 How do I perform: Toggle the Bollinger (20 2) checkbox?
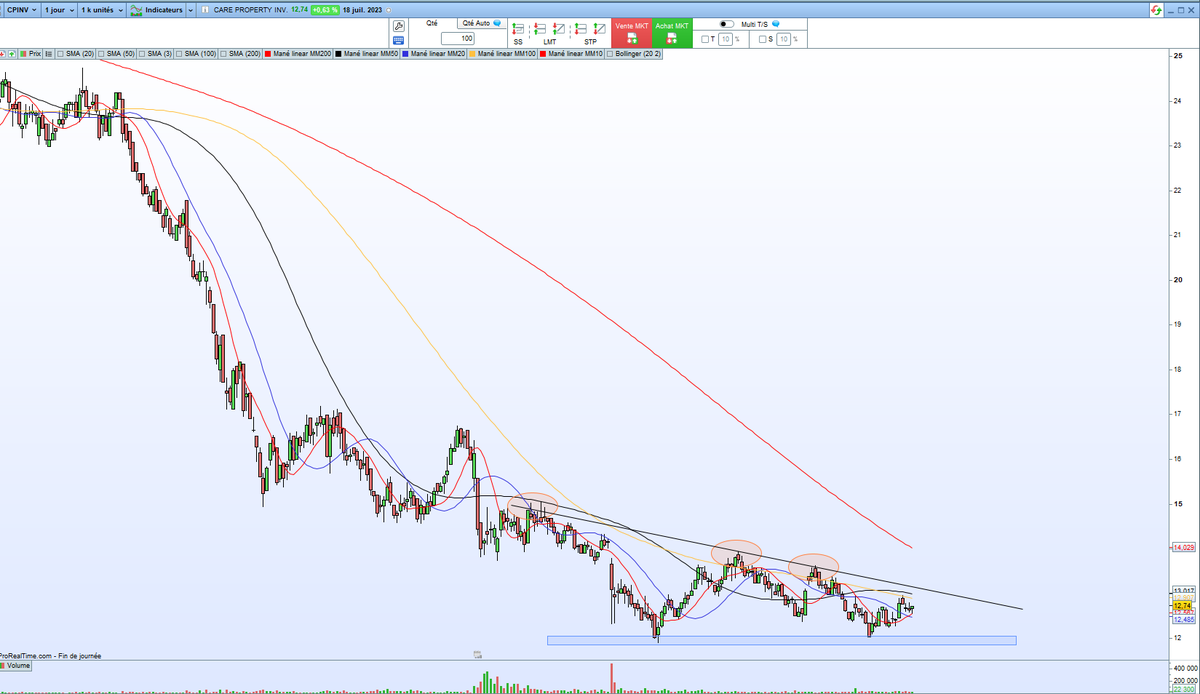coord(609,54)
